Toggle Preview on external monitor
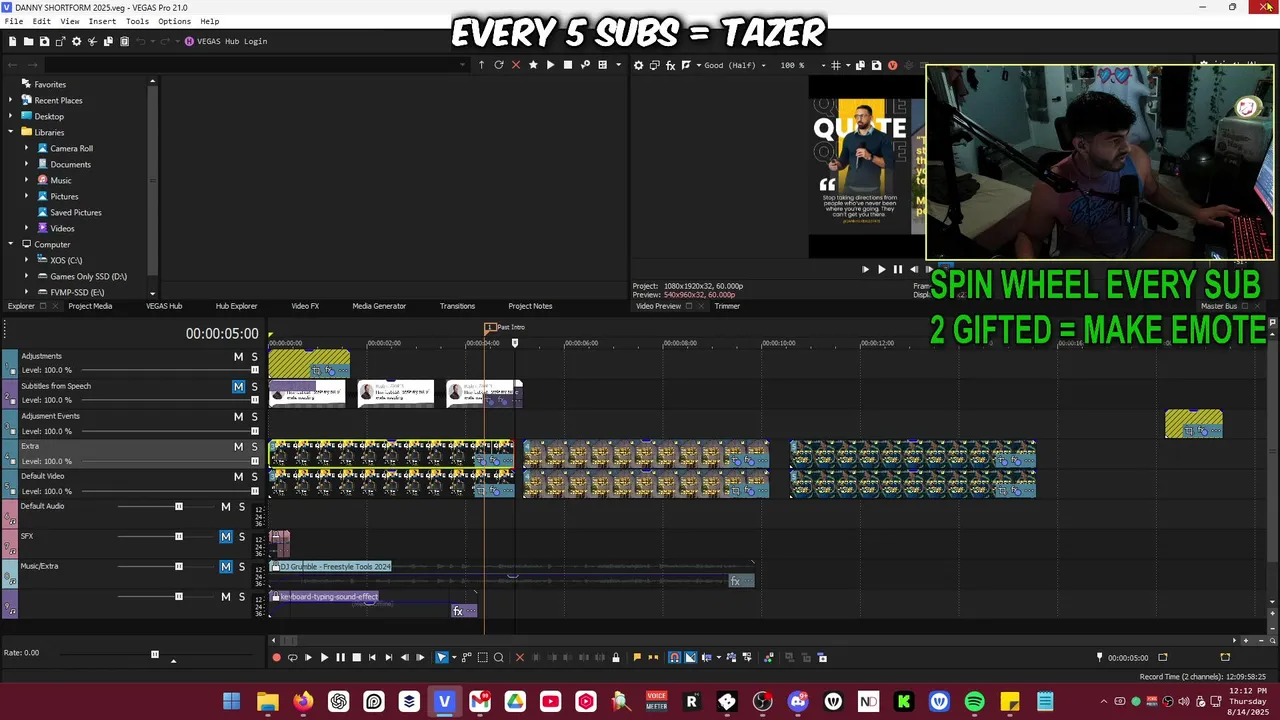The height and width of the screenshot is (720, 1280). [x=655, y=65]
